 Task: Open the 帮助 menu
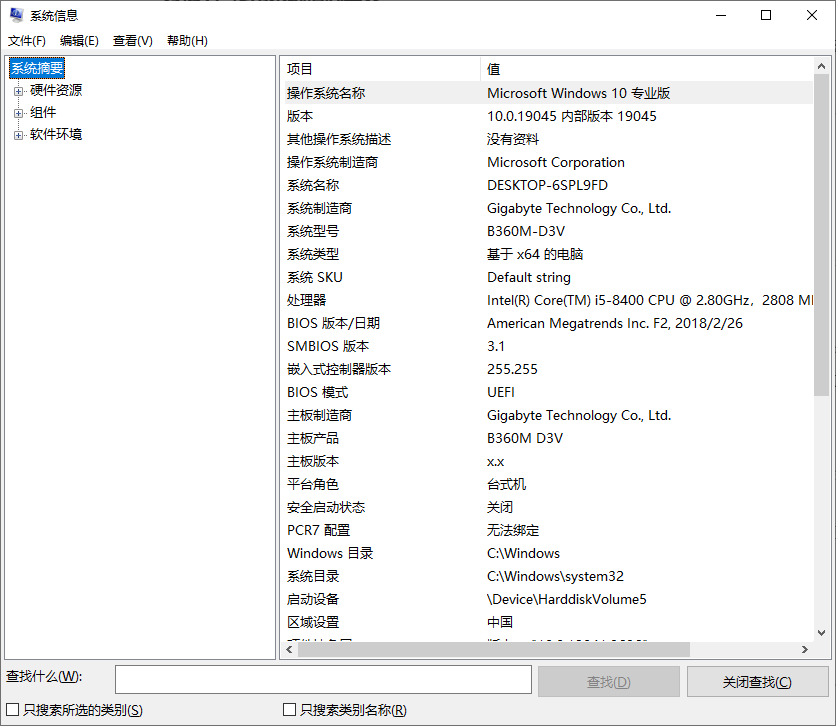tap(184, 40)
